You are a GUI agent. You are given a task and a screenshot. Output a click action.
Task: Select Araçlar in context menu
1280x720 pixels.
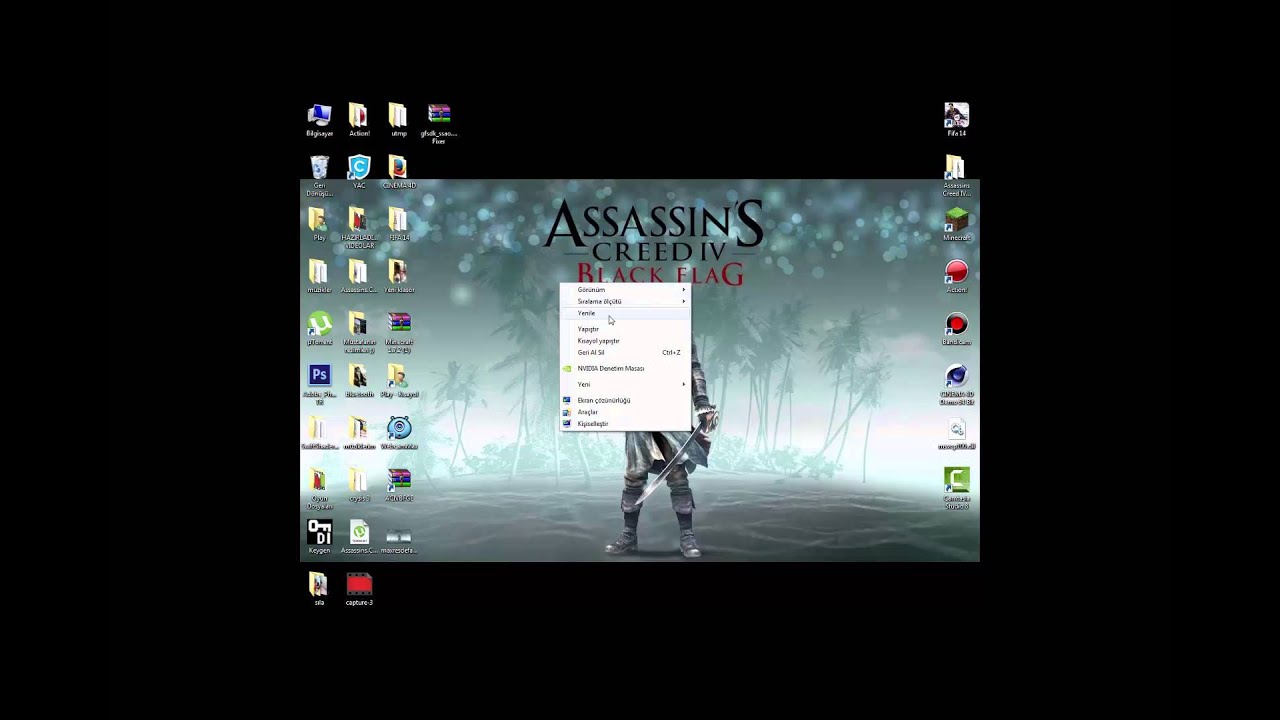[x=626, y=412]
